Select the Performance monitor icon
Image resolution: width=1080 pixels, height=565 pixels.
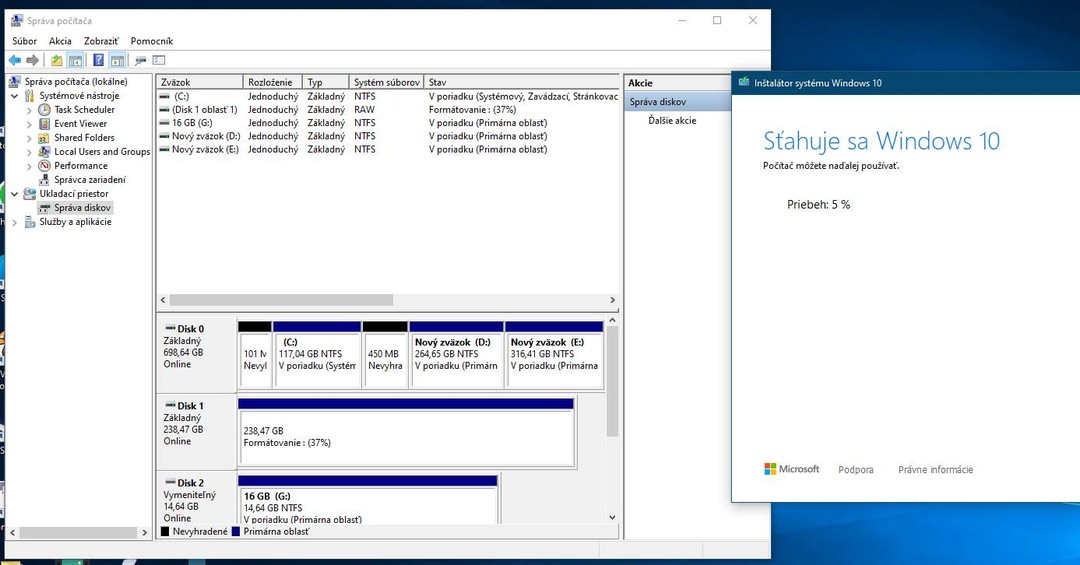tap(45, 166)
